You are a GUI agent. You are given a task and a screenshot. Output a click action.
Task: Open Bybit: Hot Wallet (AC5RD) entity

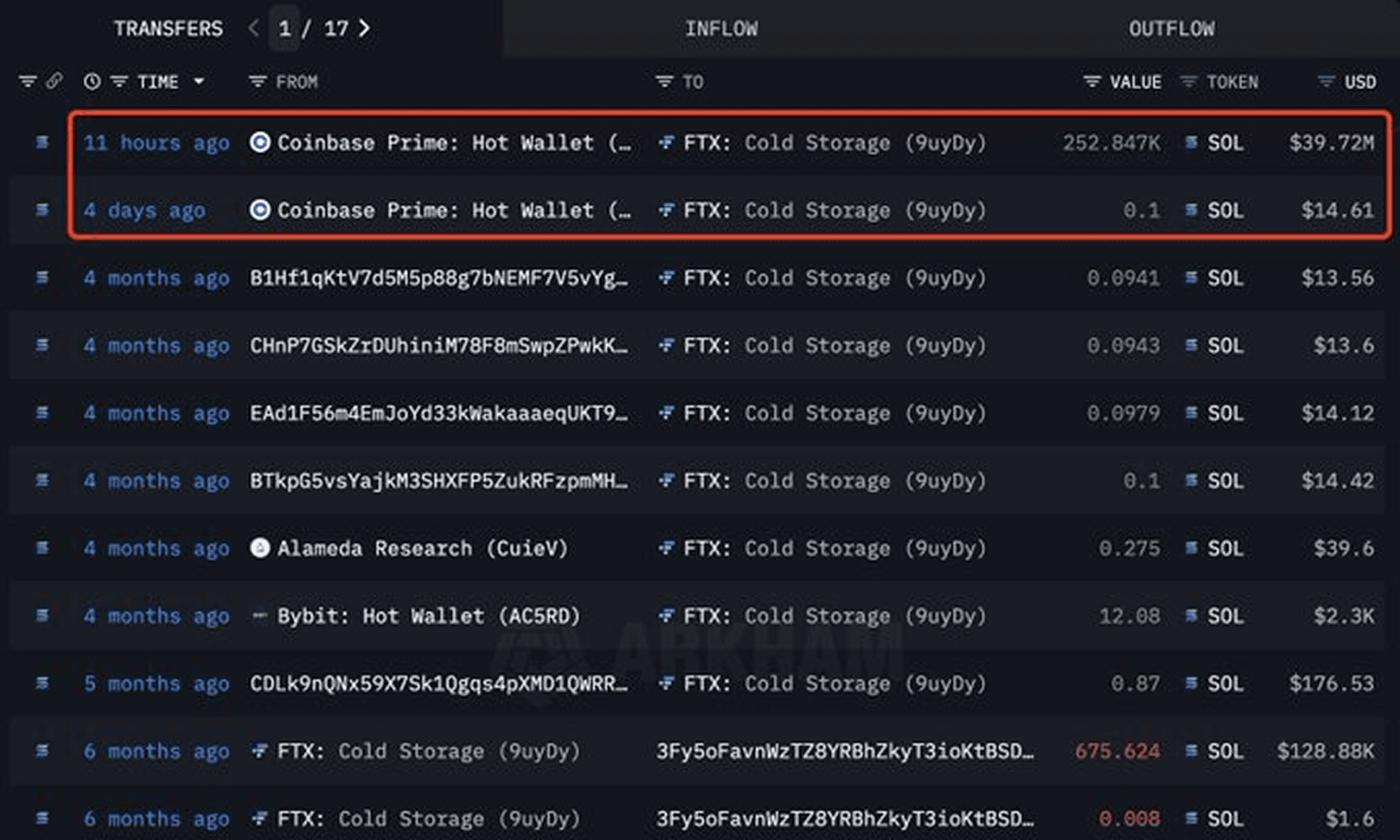coord(429,616)
